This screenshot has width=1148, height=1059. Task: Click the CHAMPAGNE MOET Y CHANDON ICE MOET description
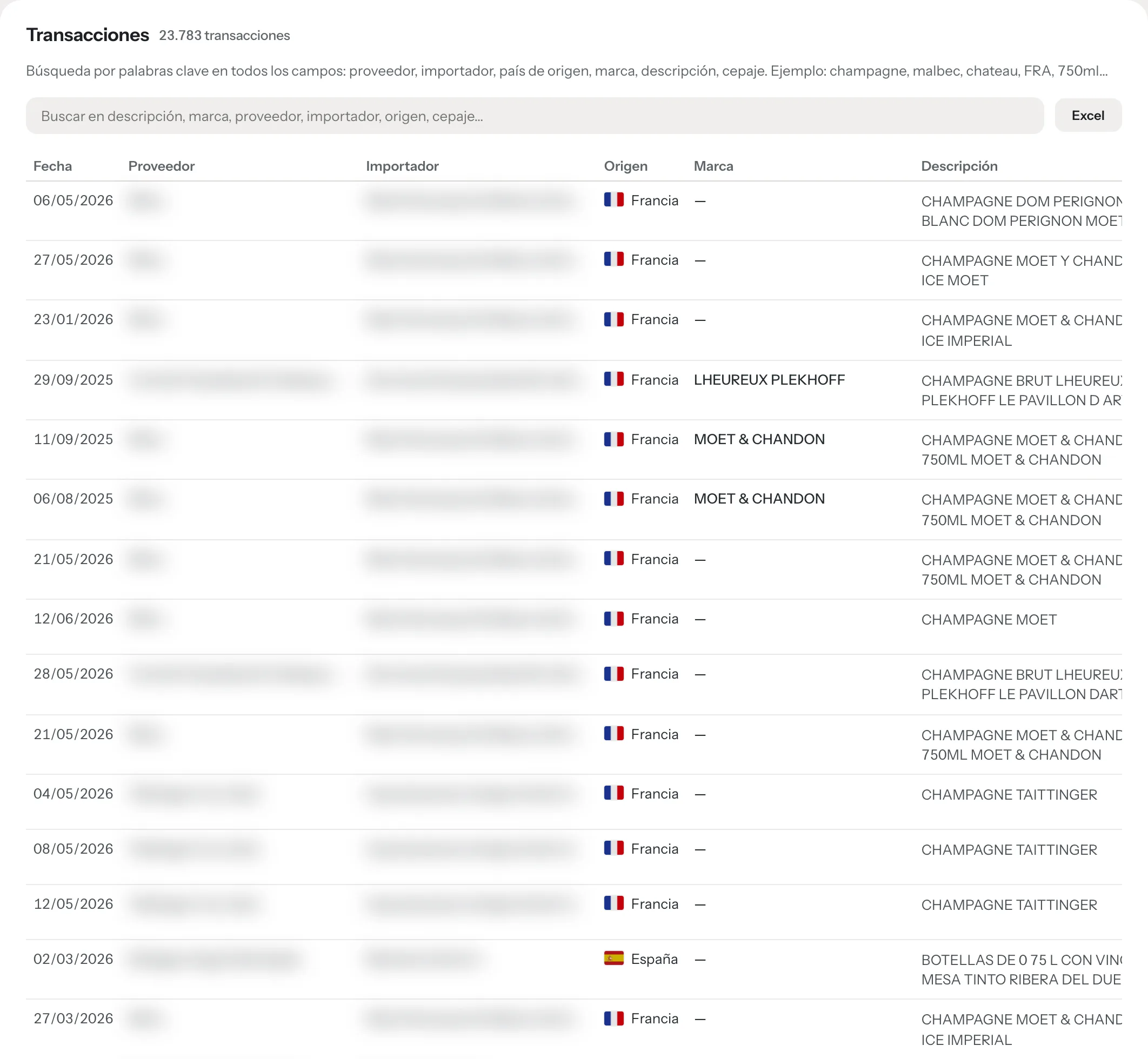pyautogui.click(x=1022, y=271)
